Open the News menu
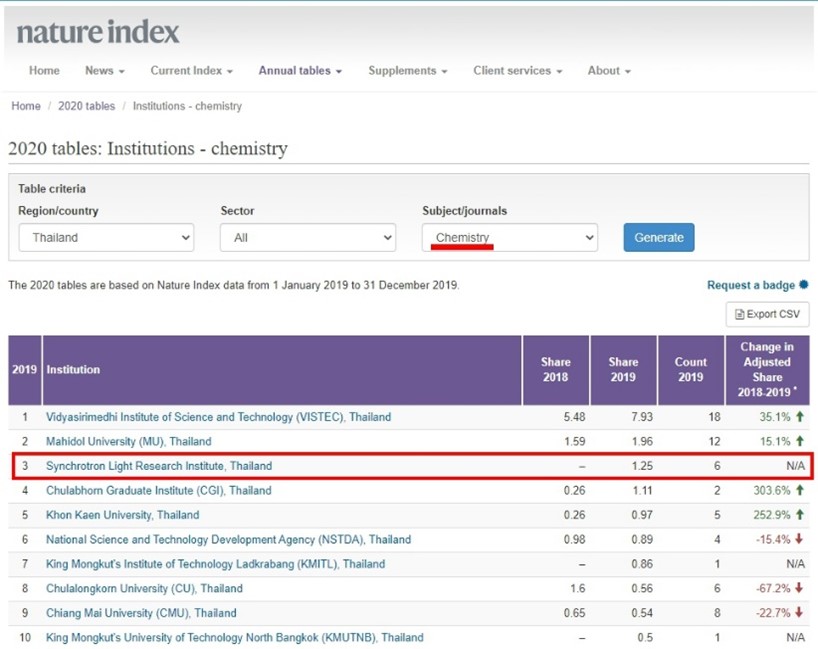 pos(104,70)
